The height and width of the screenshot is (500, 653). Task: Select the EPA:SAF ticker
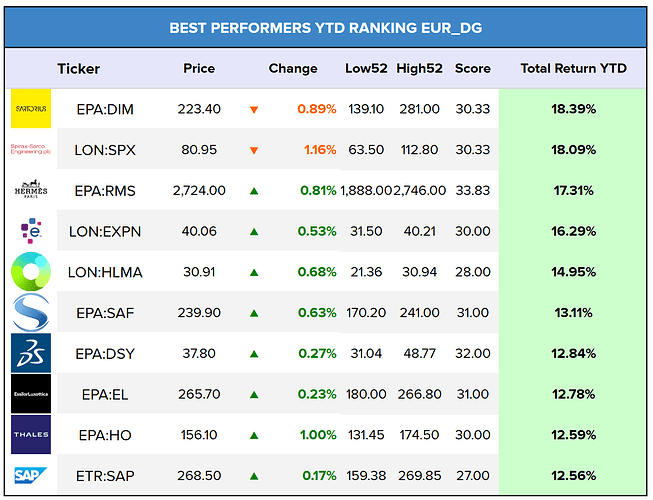coord(105,313)
